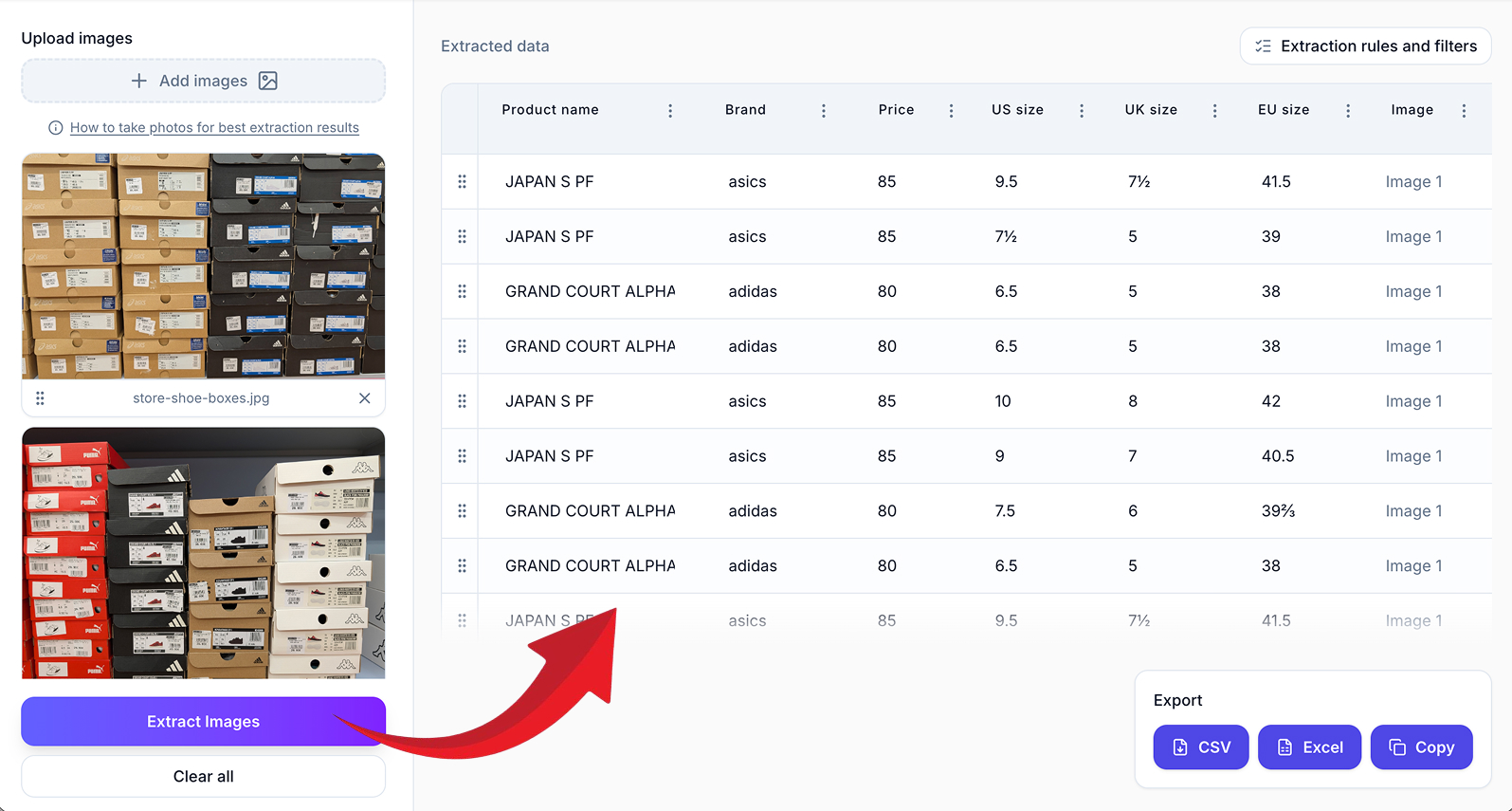
Task: Click the Add images button
Action: pos(204,81)
